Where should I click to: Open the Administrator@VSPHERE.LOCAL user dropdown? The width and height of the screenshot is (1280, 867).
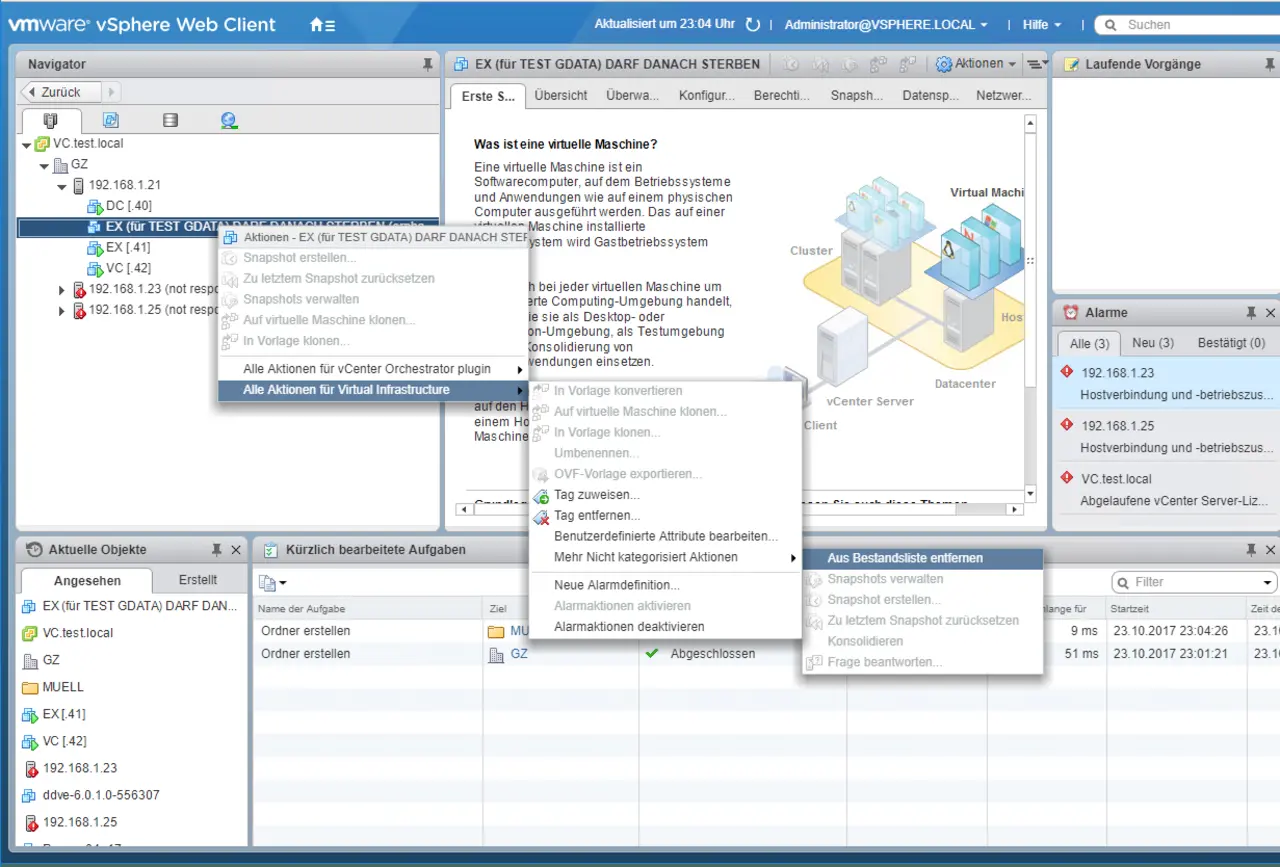click(886, 25)
